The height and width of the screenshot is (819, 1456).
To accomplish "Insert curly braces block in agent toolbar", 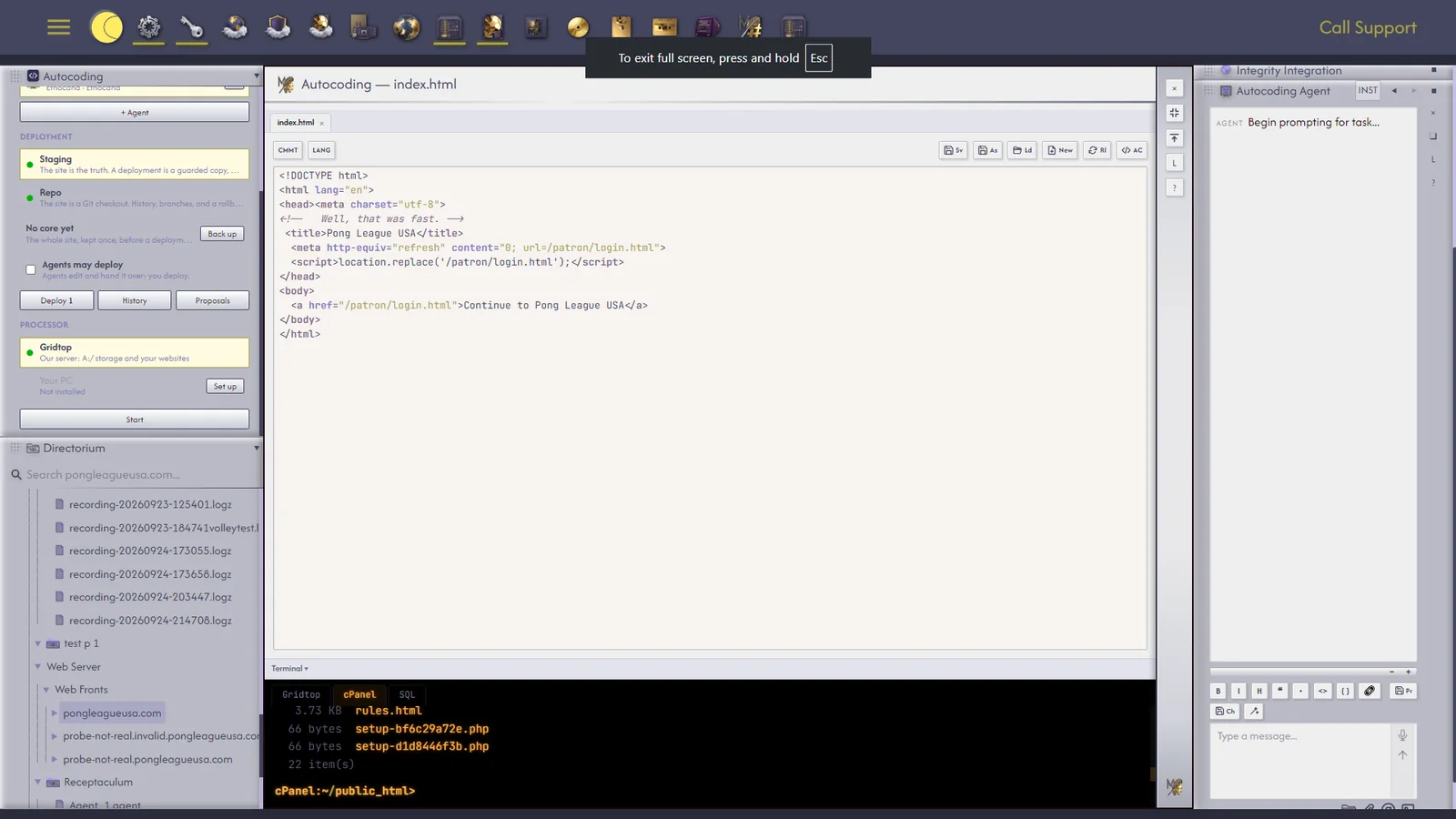I will coord(1345,691).
